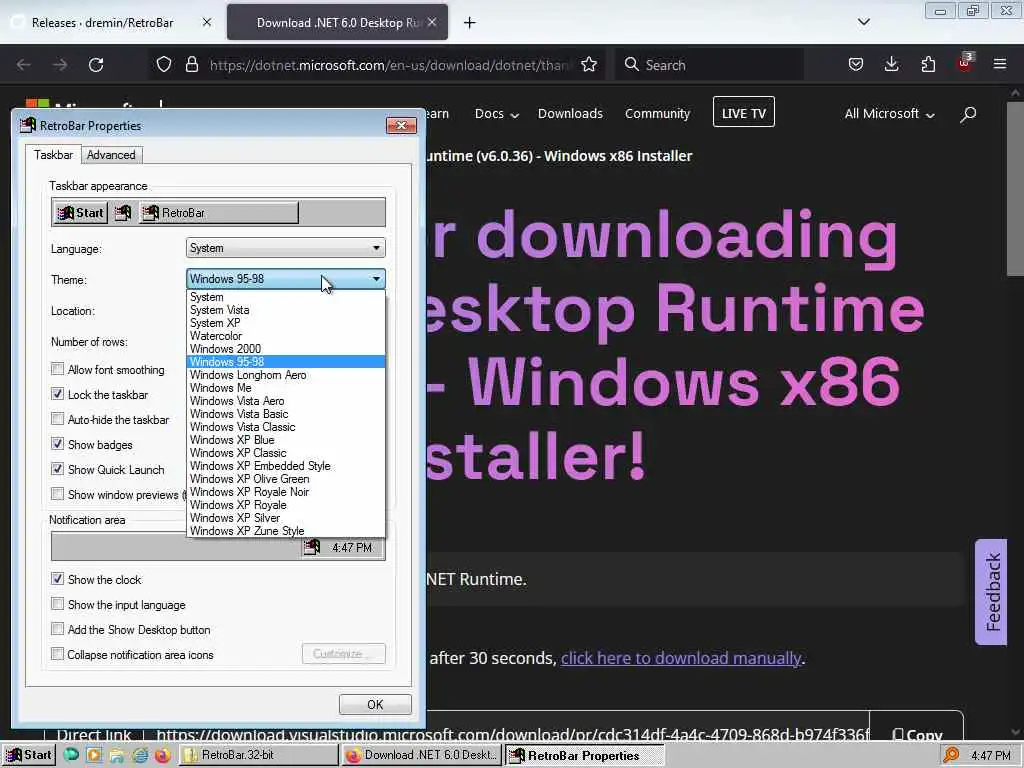Viewport: 1024px width, 768px height.
Task: Open Community in Microsoft site navigation
Action: coord(657,114)
